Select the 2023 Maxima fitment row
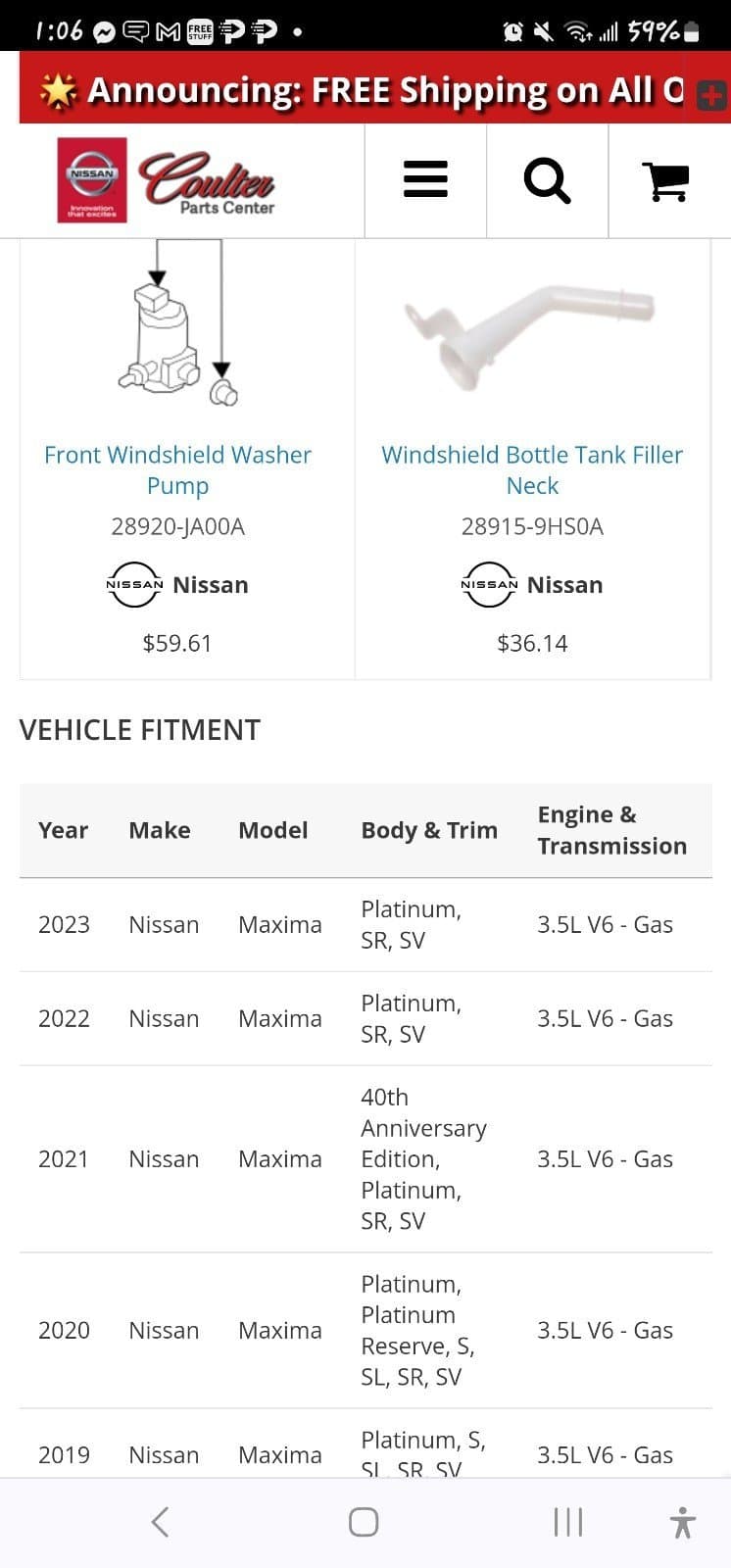Screen dimensions: 731x1568 pos(365,923)
